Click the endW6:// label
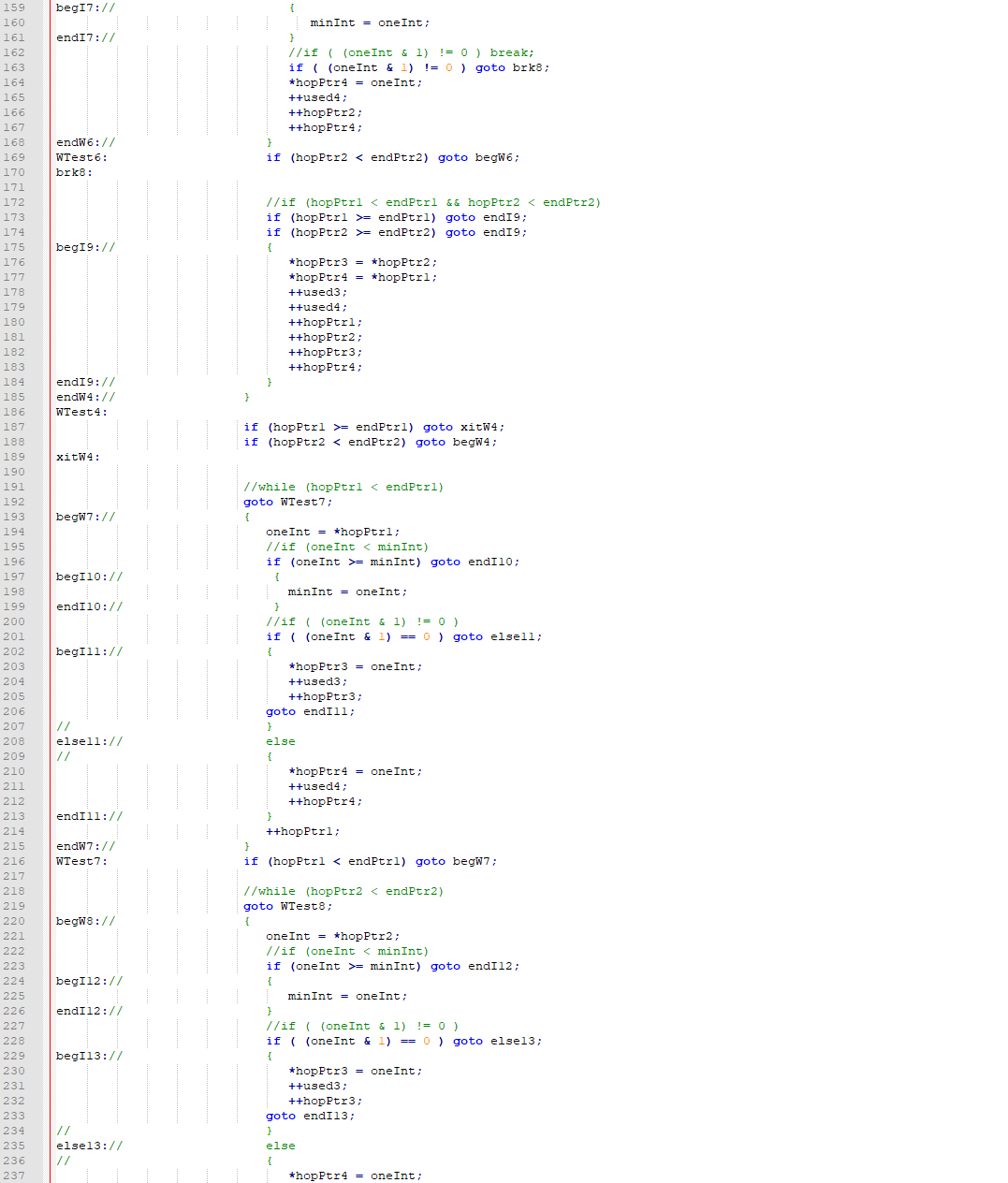This screenshot has width=1008, height=1183. (85, 142)
